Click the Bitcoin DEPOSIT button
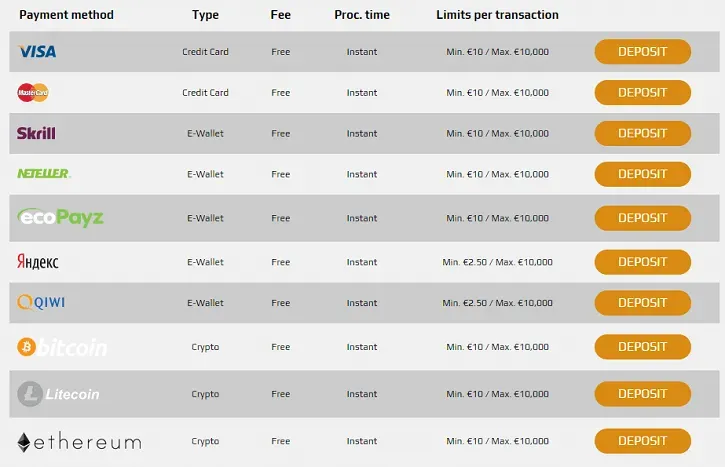The image size is (725, 467). 642,347
